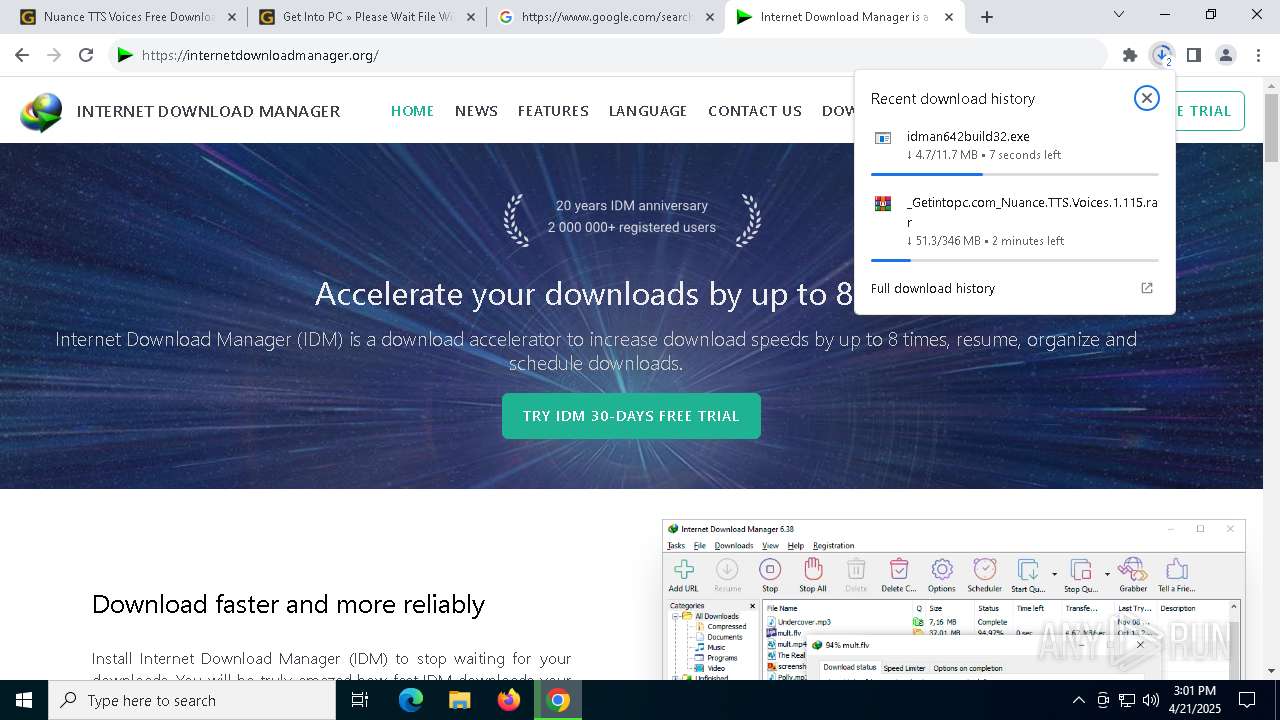The width and height of the screenshot is (1280, 720).
Task: Click the Nuance rar download progress bar
Action: click(x=1015, y=260)
